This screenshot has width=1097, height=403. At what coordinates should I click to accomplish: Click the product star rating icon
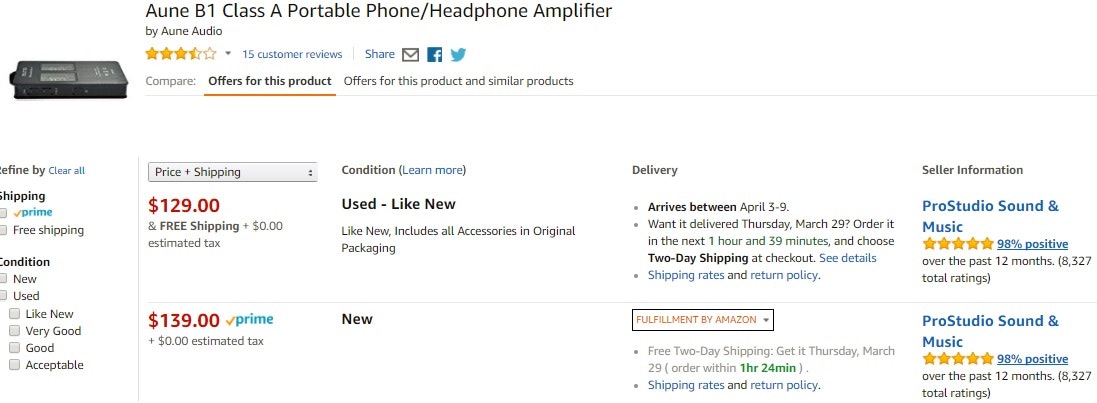180,54
